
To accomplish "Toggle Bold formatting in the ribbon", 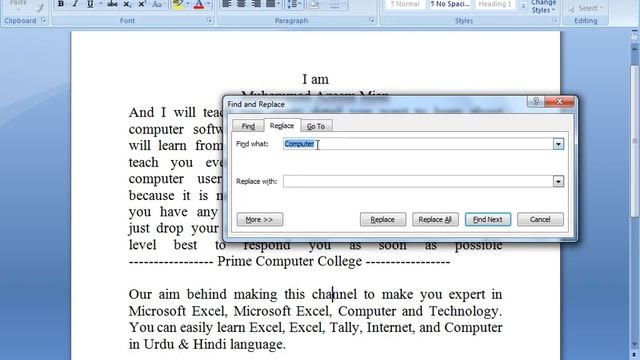I will coord(61,4).
